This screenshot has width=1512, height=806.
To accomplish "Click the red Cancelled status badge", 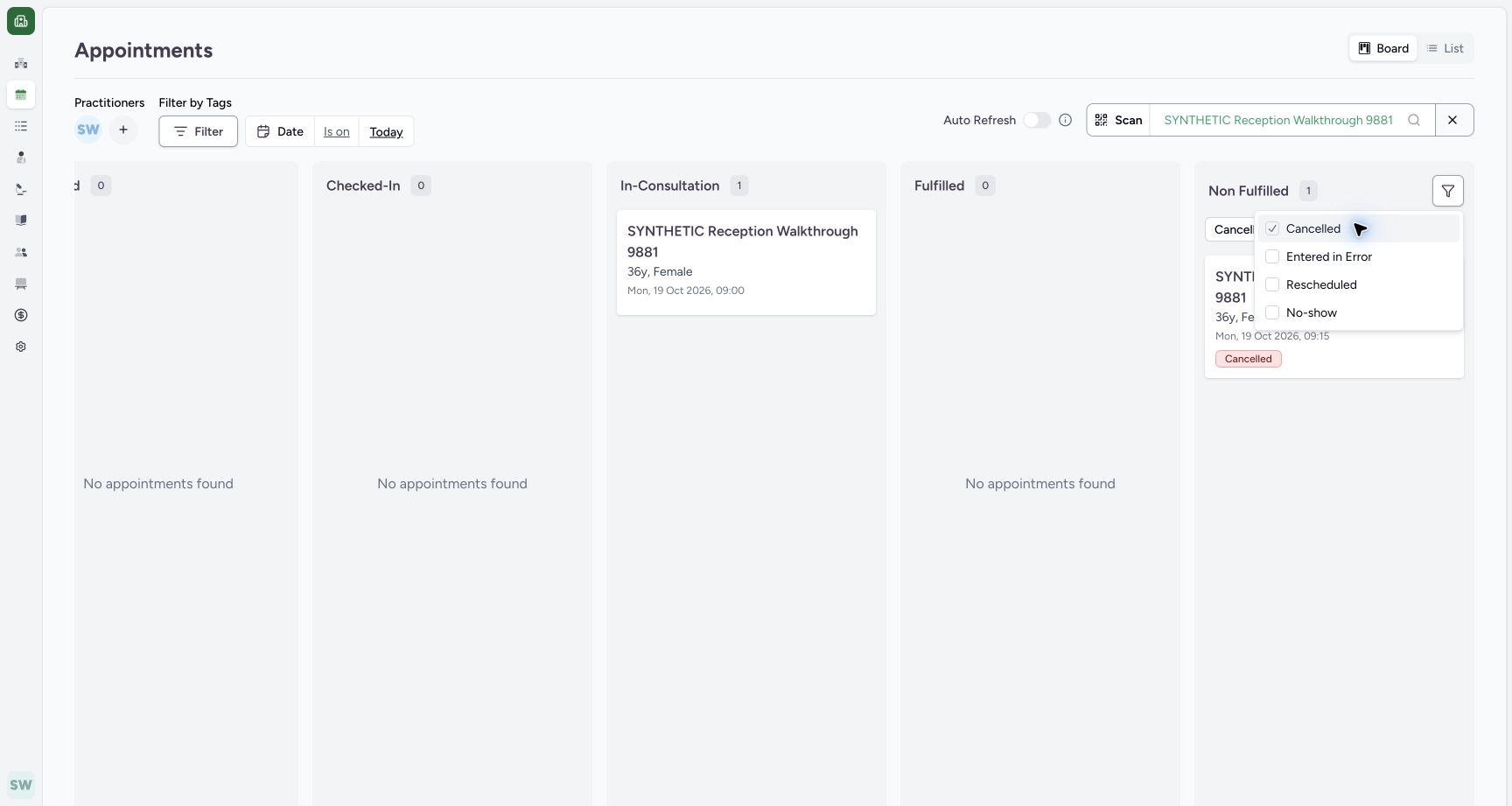I will point(1249,359).
